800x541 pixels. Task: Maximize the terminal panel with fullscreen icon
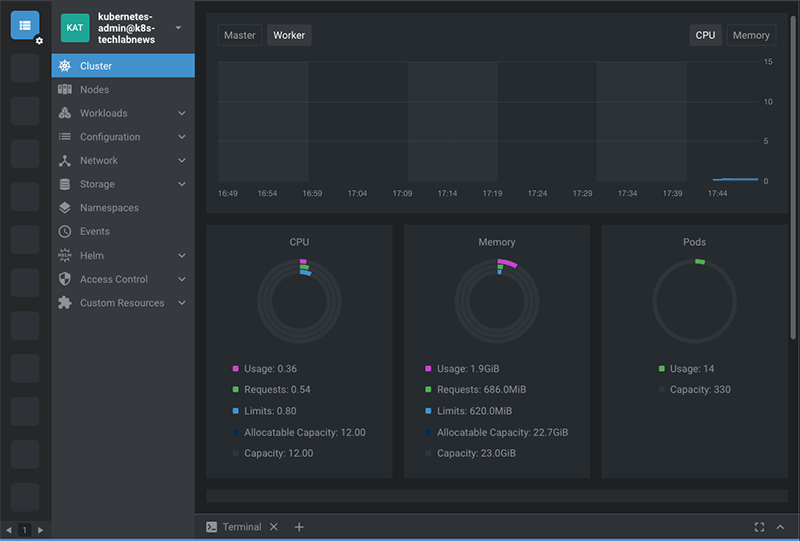click(759, 527)
